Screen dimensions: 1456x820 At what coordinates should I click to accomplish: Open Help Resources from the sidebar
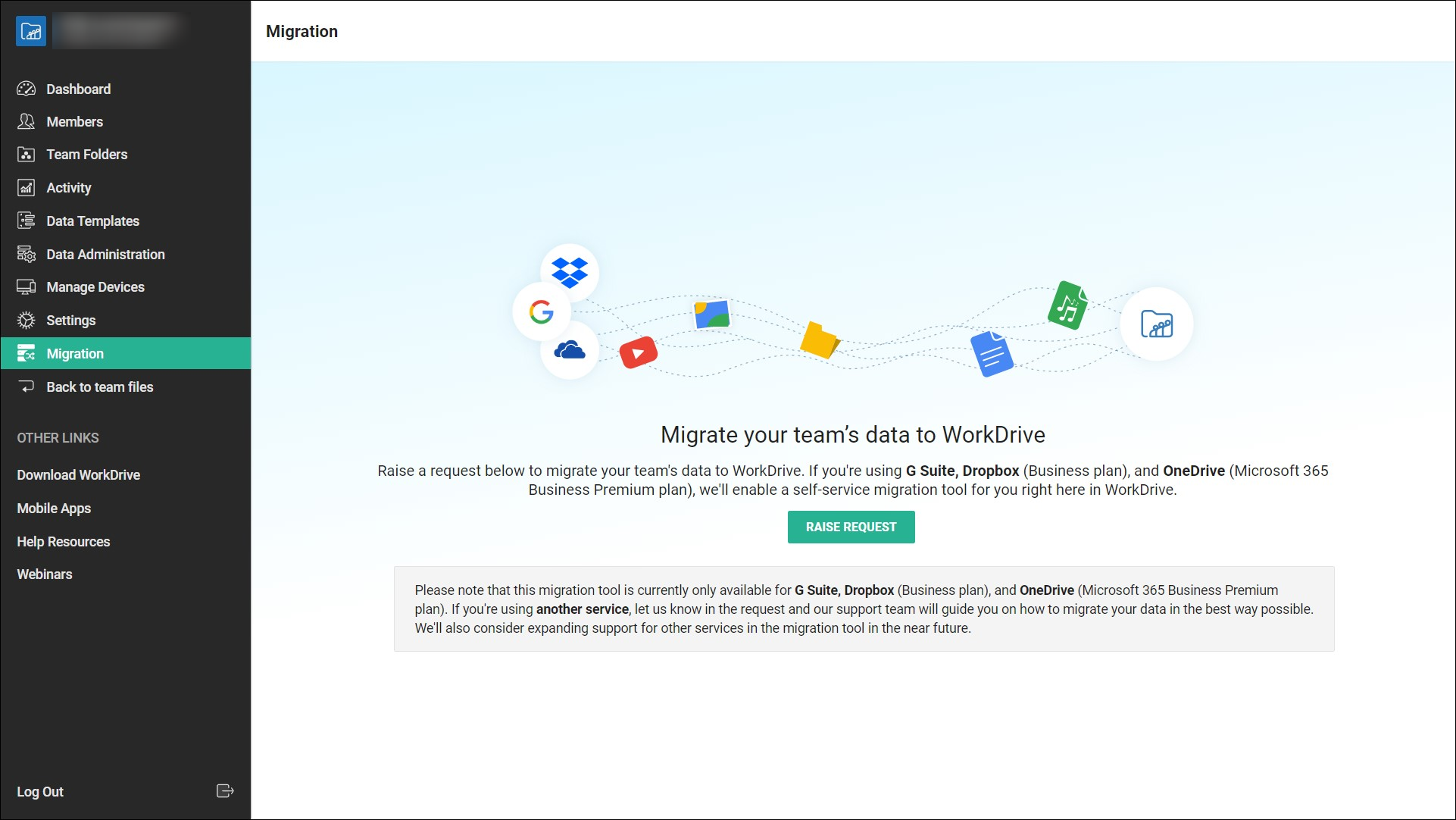tap(63, 541)
